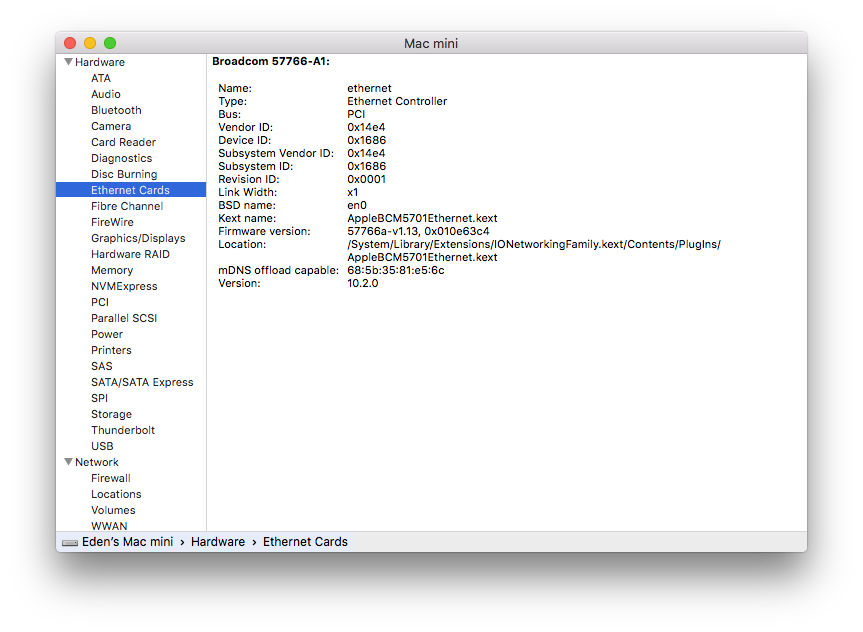Image resolution: width=863 pixels, height=632 pixels.
Task: Click the Revision ID value 0x0001
Action: click(366, 179)
